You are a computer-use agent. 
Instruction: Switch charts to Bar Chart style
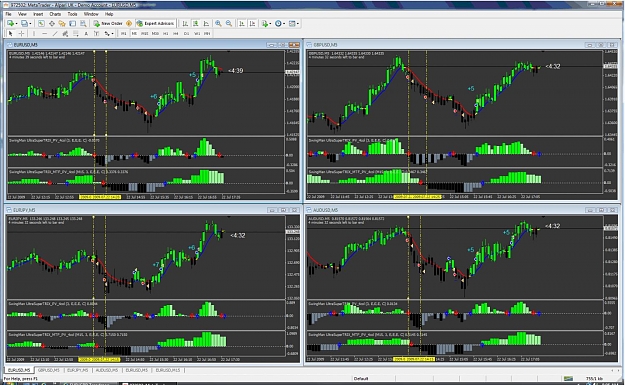tap(185, 24)
